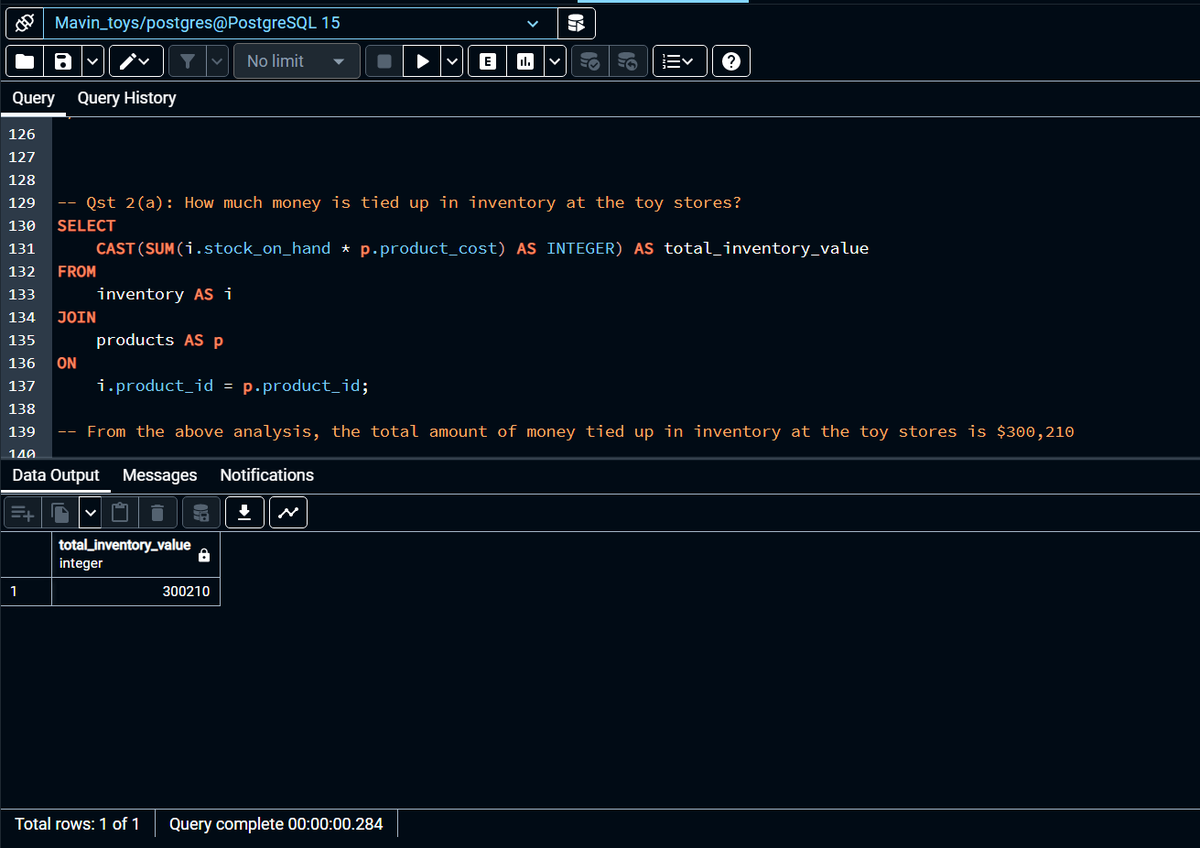
Task: Open the Edit pencil menu
Action: pos(134,62)
